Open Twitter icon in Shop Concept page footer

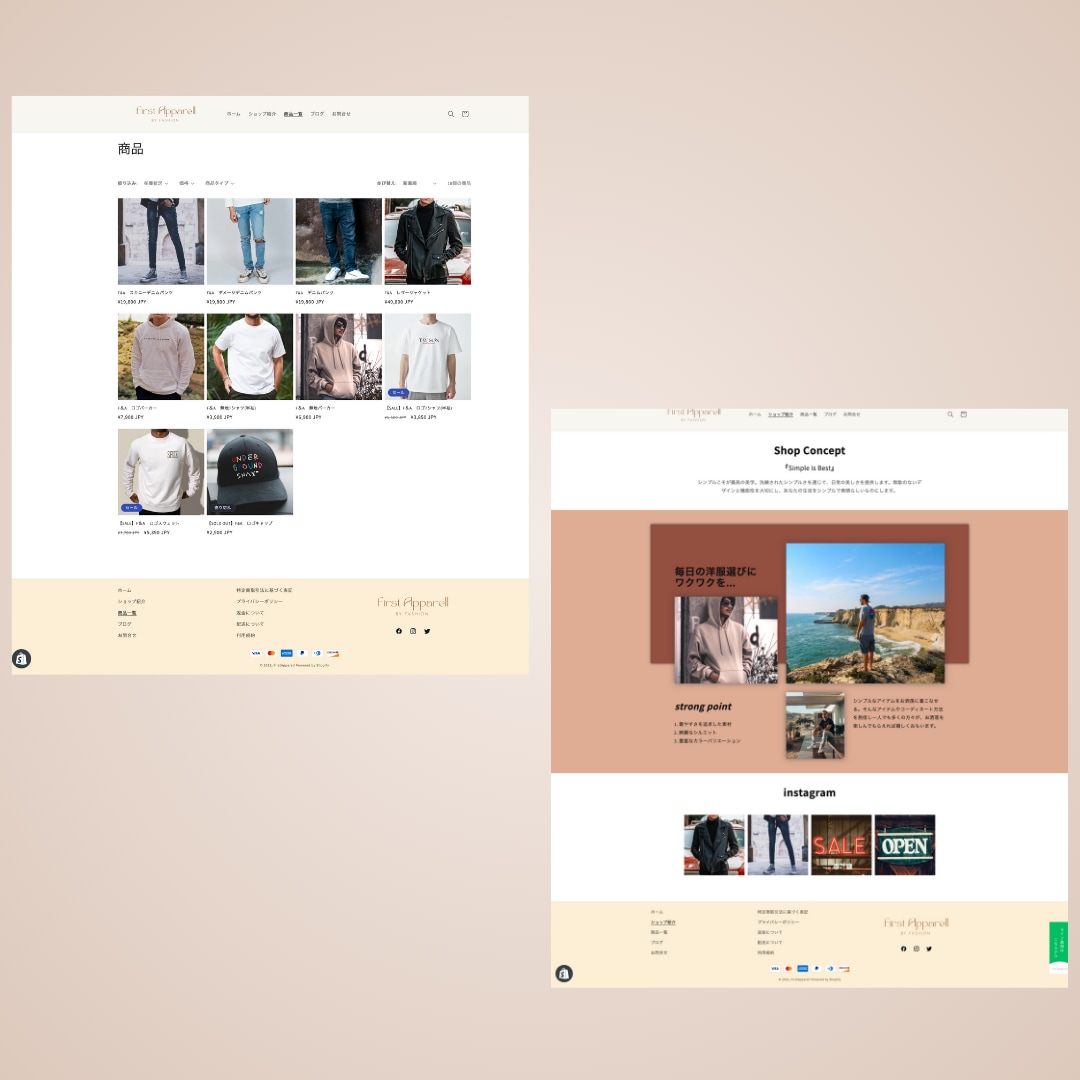929,948
